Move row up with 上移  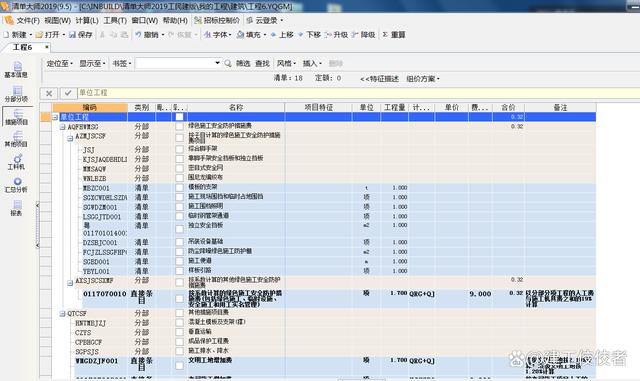pyautogui.click(x=282, y=35)
